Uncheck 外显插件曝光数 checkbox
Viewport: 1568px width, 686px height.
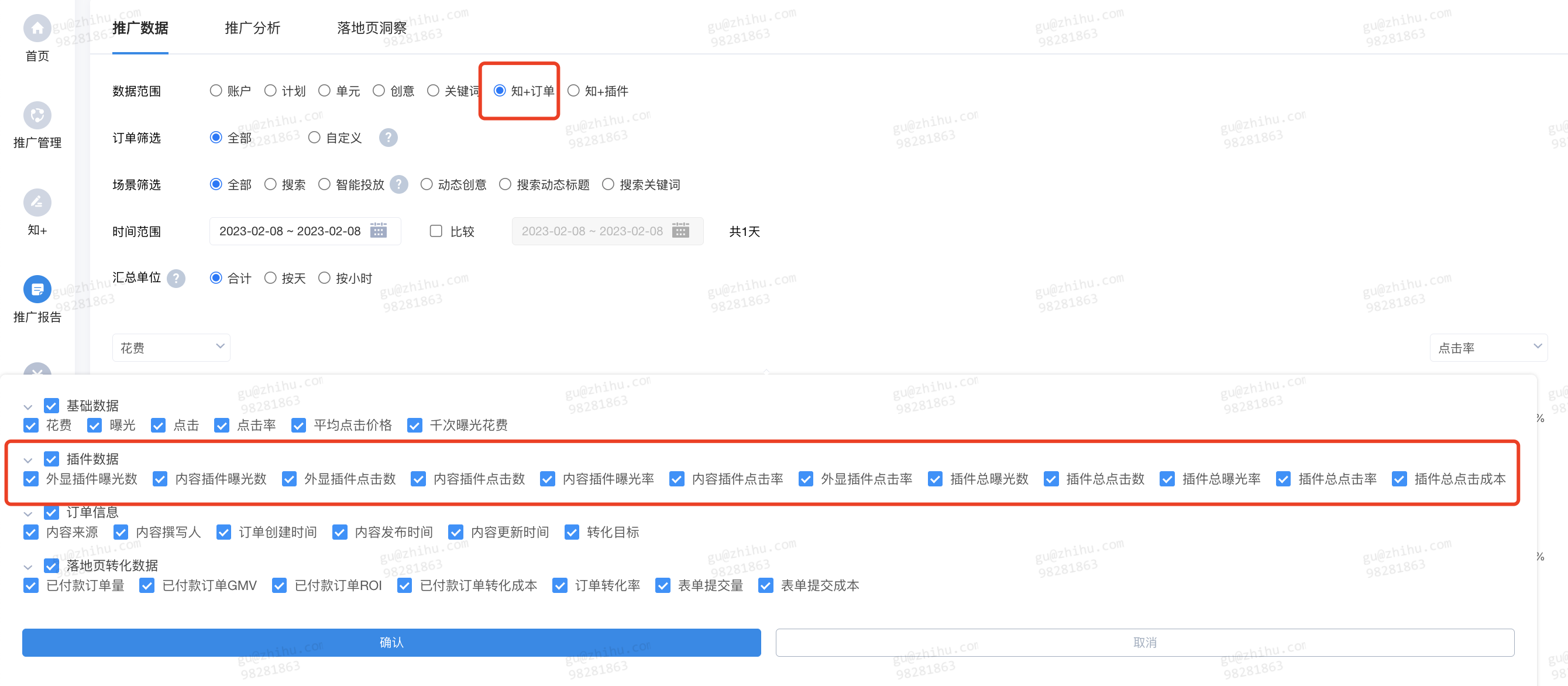pyautogui.click(x=30, y=479)
